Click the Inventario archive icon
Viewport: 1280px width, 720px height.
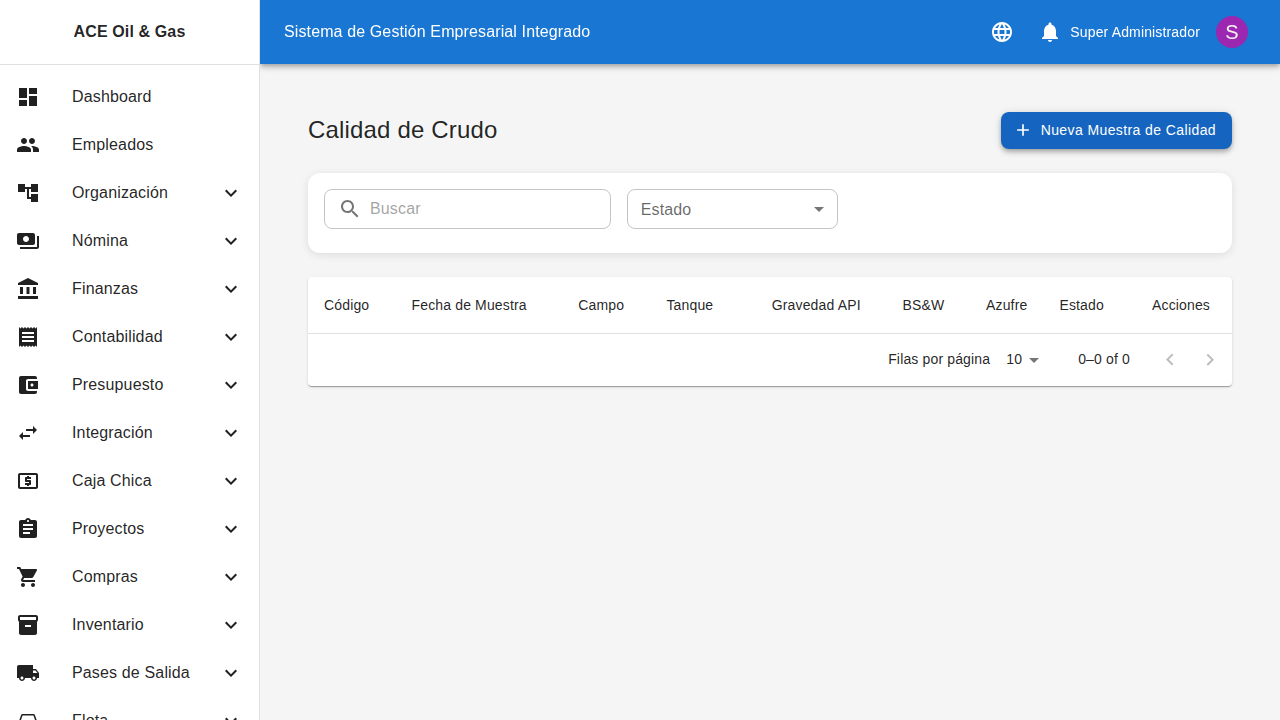coord(28,625)
